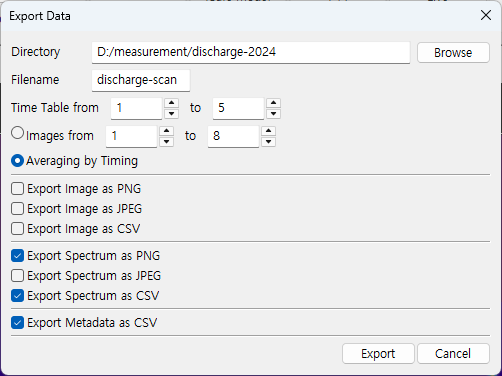Enable Export Image as JPEG
502x376 pixels.
pyautogui.click(x=17, y=209)
